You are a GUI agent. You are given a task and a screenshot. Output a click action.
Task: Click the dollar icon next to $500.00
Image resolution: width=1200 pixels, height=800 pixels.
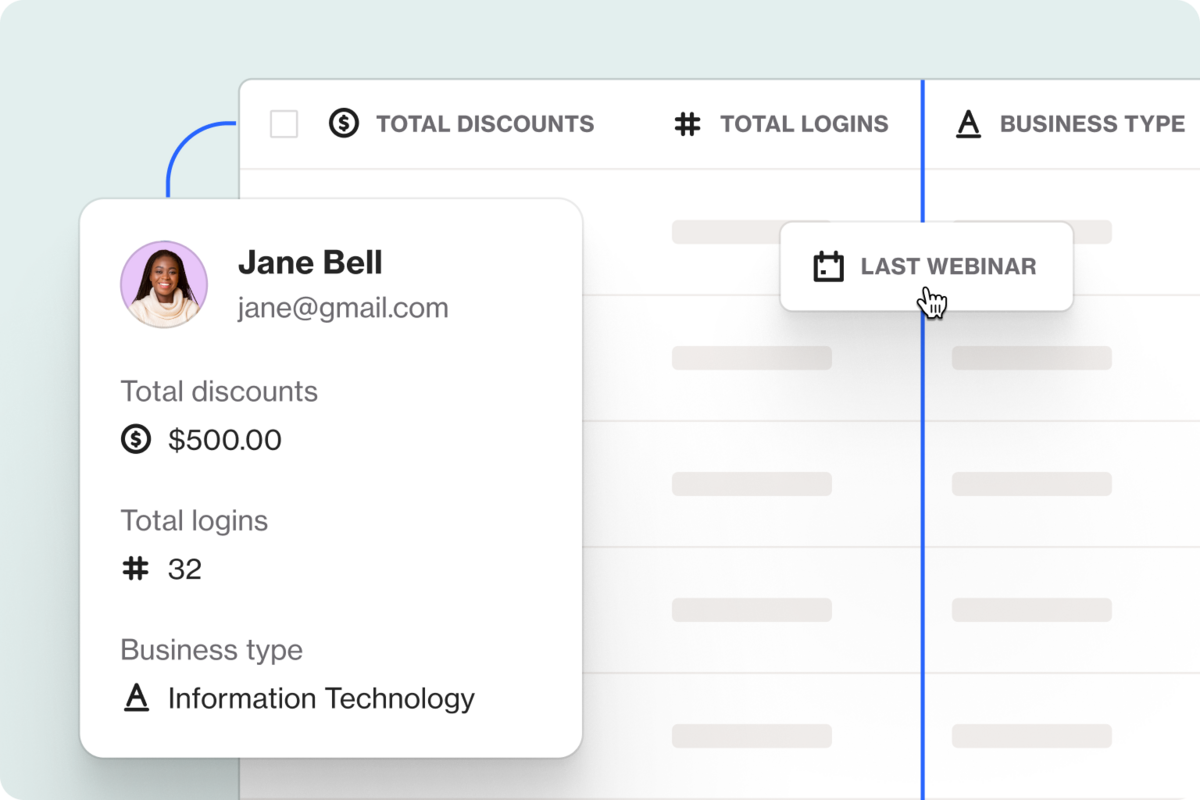[136, 440]
